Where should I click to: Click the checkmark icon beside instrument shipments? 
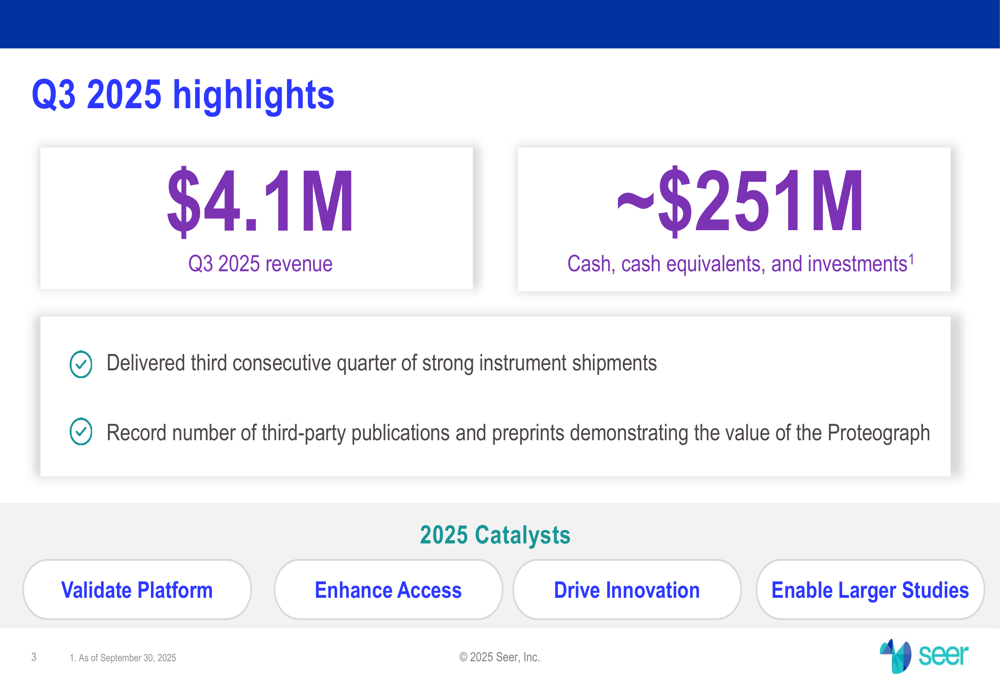click(81, 364)
